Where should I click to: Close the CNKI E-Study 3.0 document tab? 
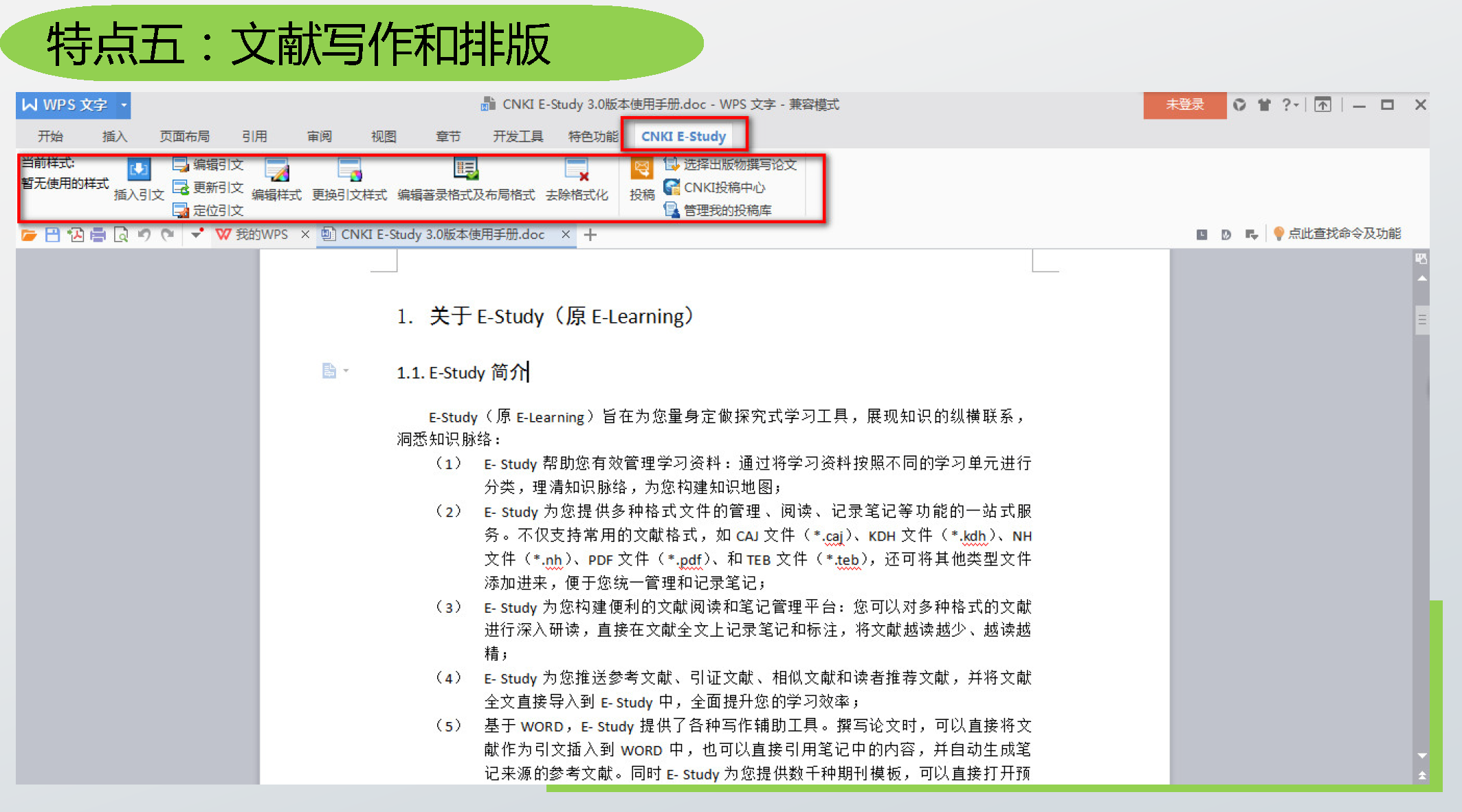tap(565, 235)
